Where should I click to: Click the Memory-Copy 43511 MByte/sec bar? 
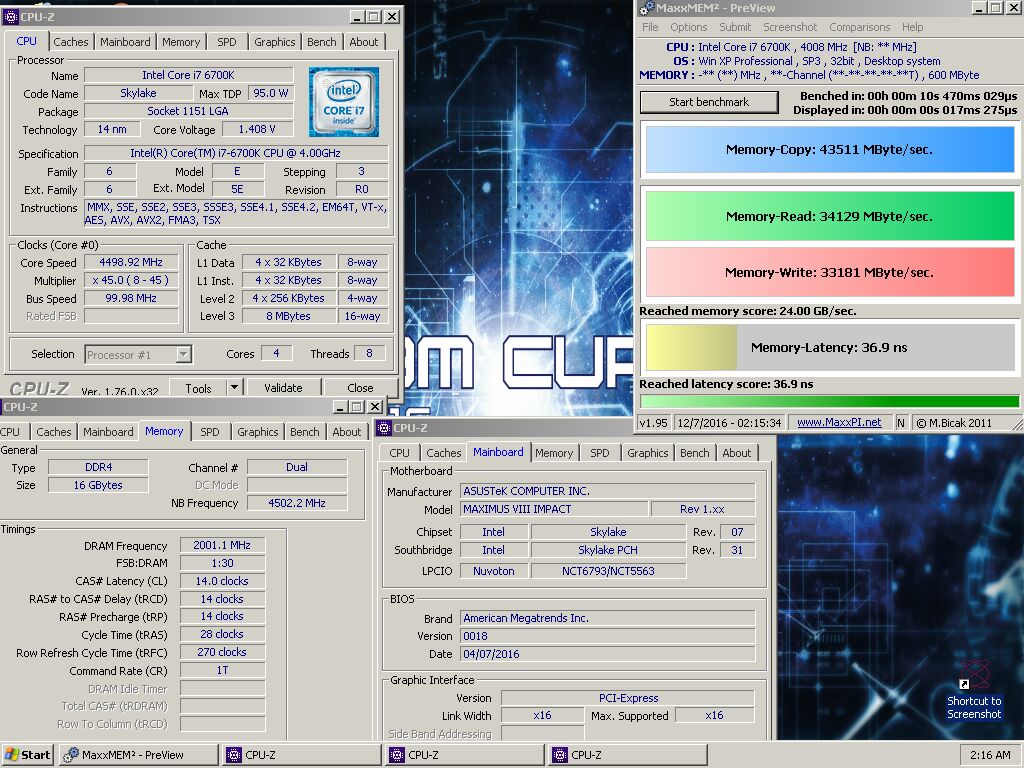[829, 150]
